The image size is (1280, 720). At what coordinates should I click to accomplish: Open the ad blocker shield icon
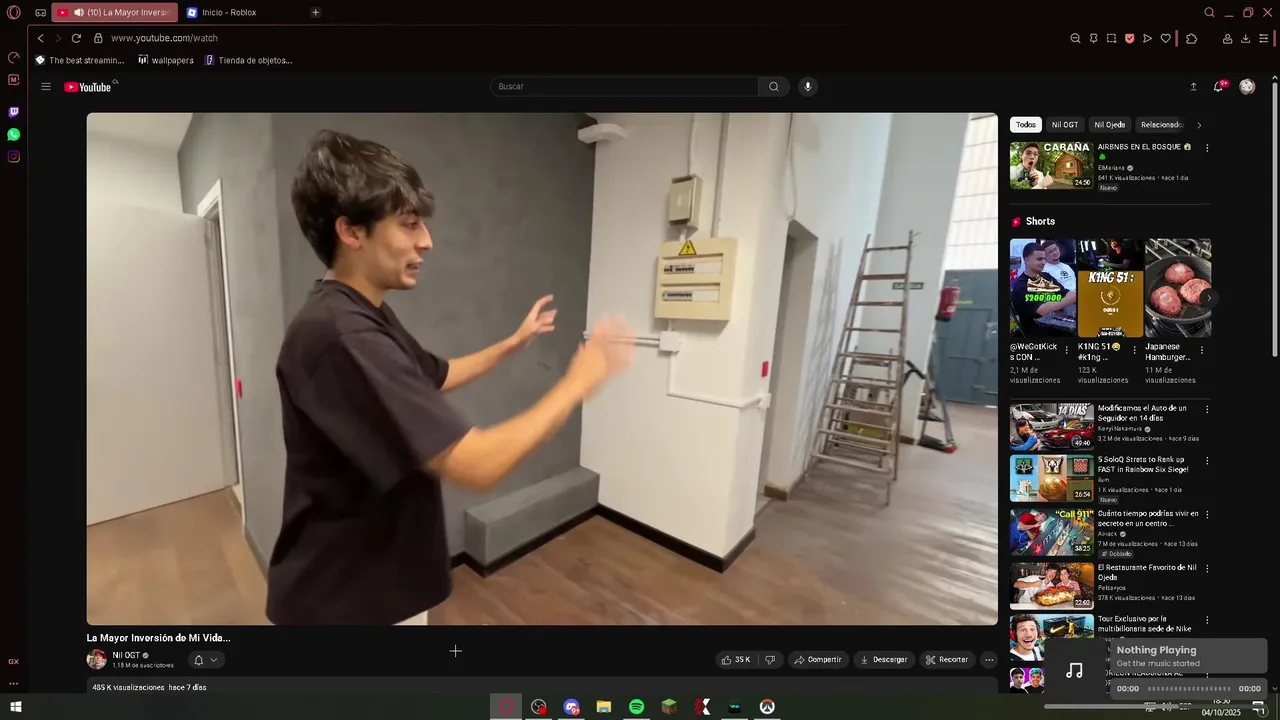[1129, 38]
